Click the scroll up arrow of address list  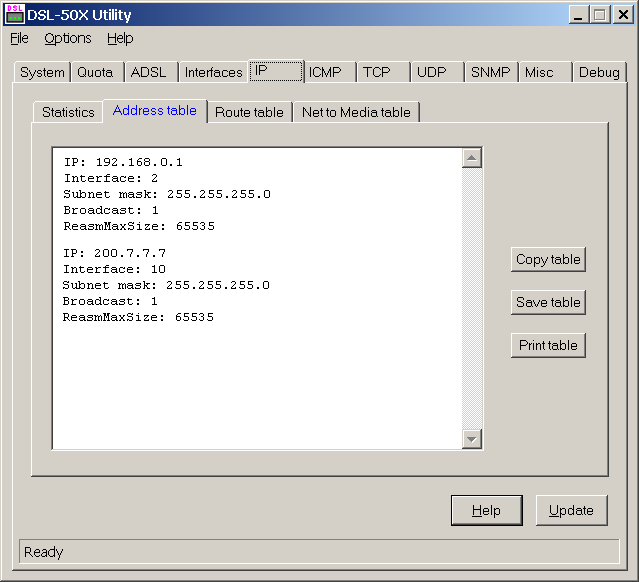click(x=472, y=158)
